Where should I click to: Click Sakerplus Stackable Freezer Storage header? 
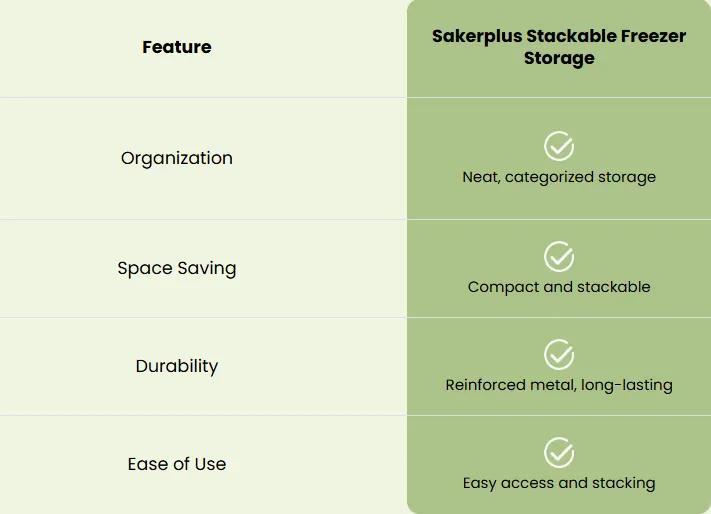coord(559,47)
